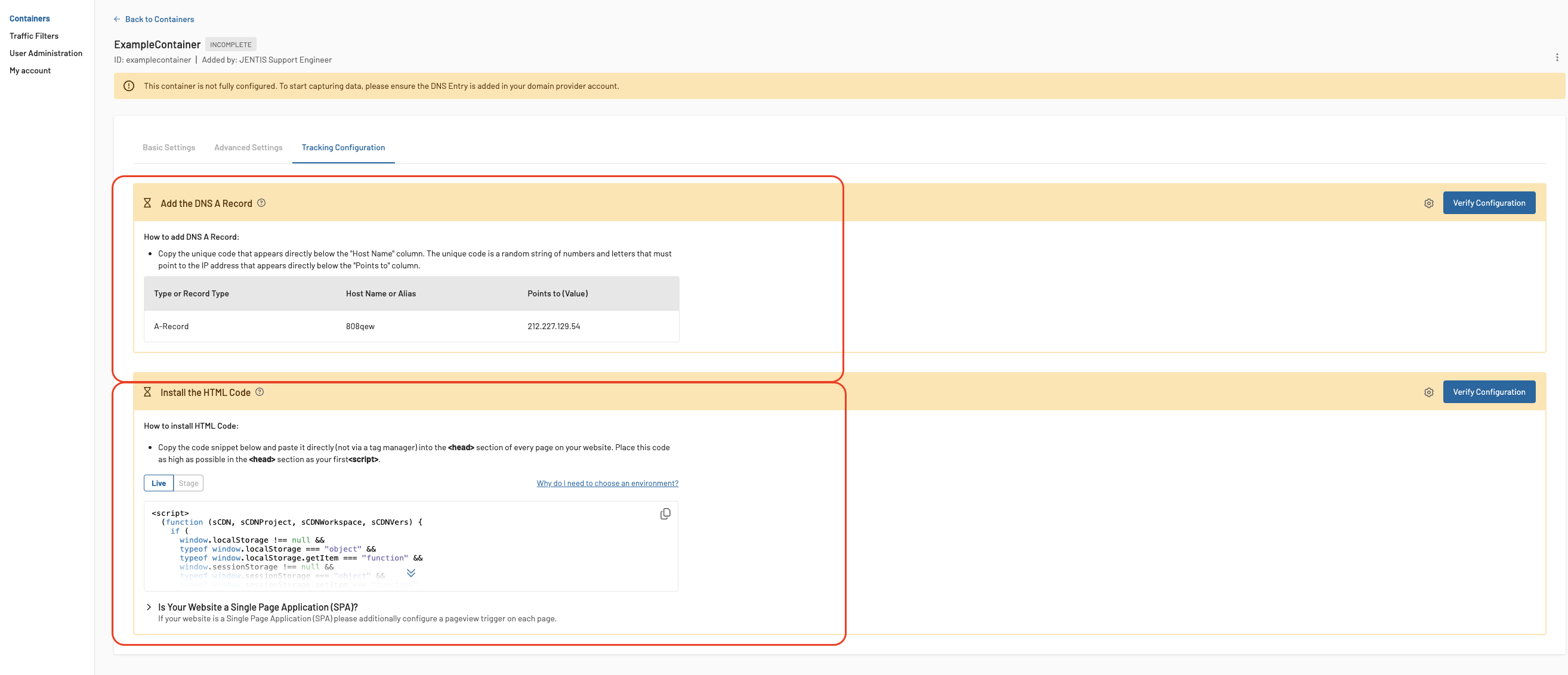
Task: Click the hourglass icon on Add the DNS A Record
Action: point(147,203)
